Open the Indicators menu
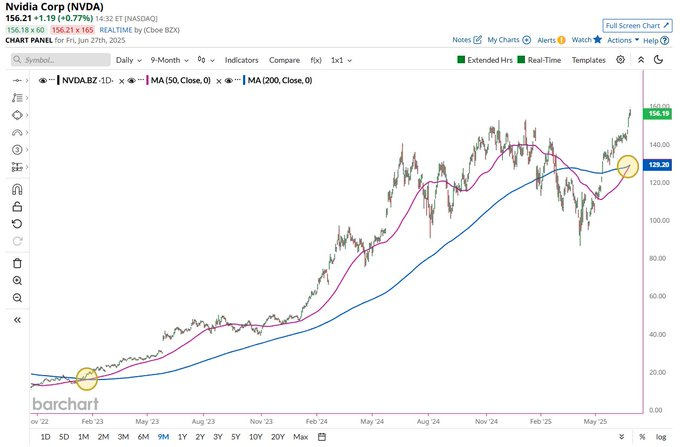Image resolution: width=680 pixels, height=447 pixels. coord(242,60)
